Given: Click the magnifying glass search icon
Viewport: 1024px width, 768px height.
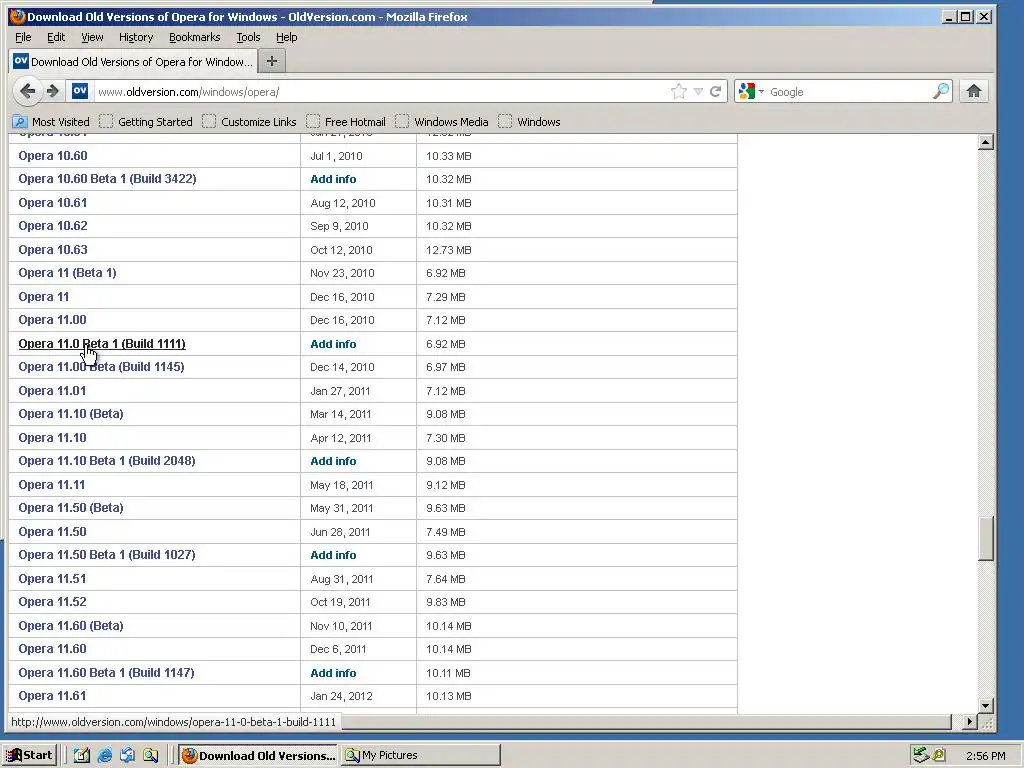Looking at the screenshot, I should click(x=940, y=91).
